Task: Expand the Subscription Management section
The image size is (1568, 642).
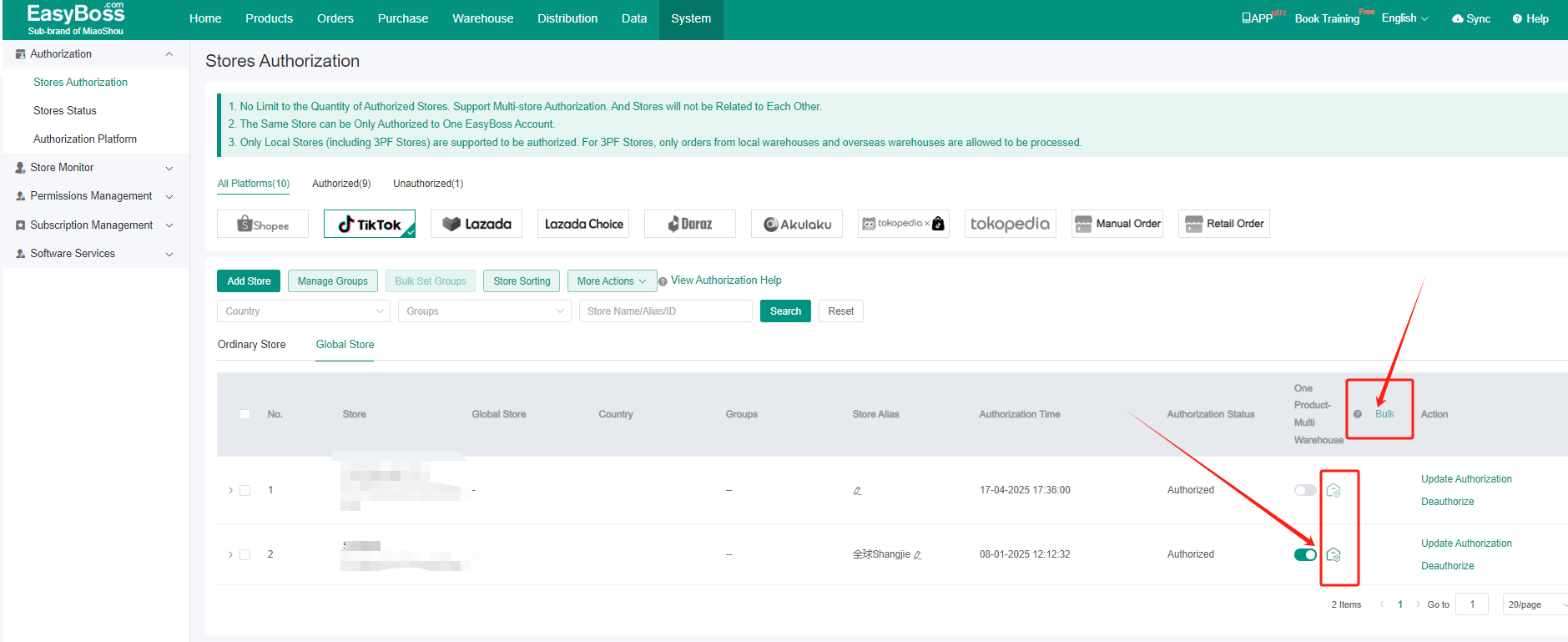Action: 169,225
